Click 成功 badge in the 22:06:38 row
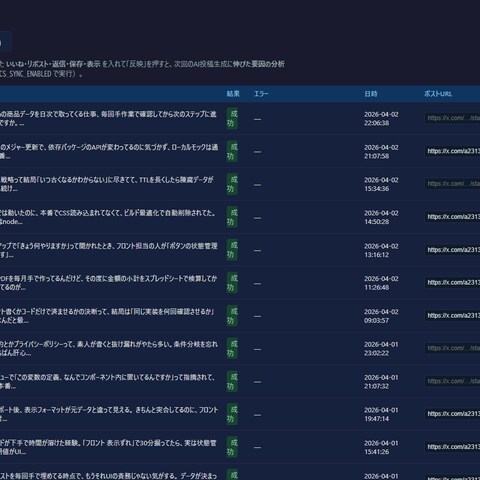The width and height of the screenshot is (480, 480). (232, 119)
